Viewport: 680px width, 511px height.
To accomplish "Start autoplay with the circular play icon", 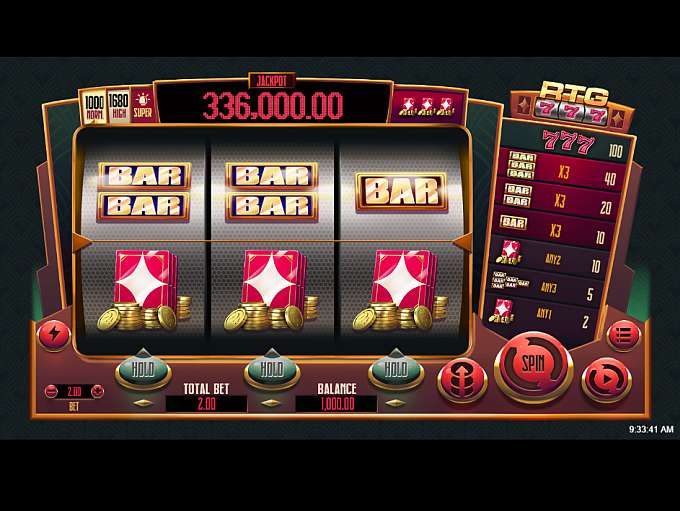I will coord(606,380).
